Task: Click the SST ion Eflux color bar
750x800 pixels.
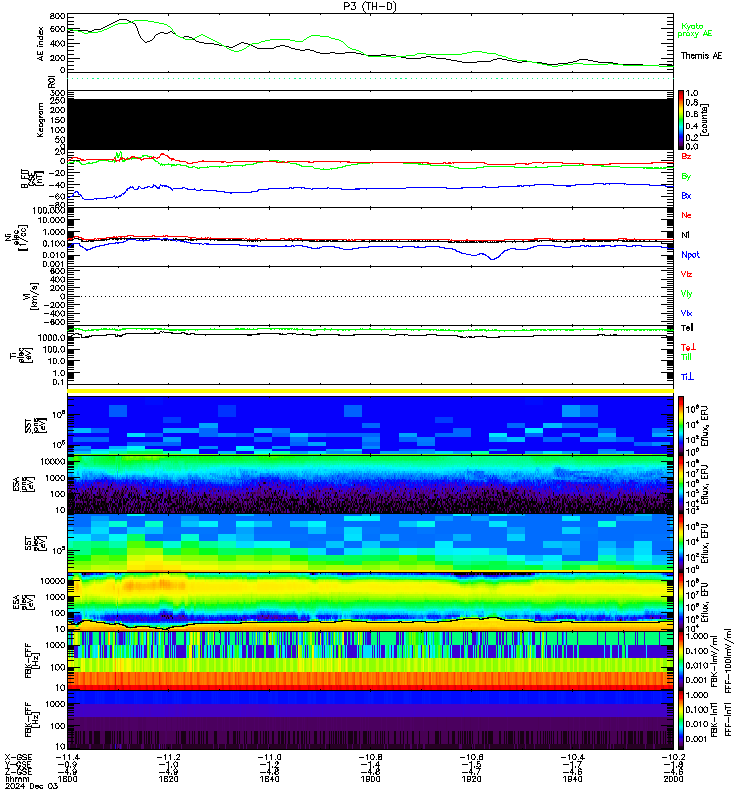Action: coord(681,424)
